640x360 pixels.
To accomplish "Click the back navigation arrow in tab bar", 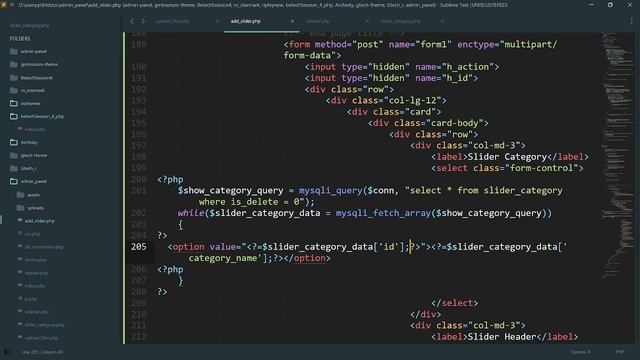I will [132, 21].
